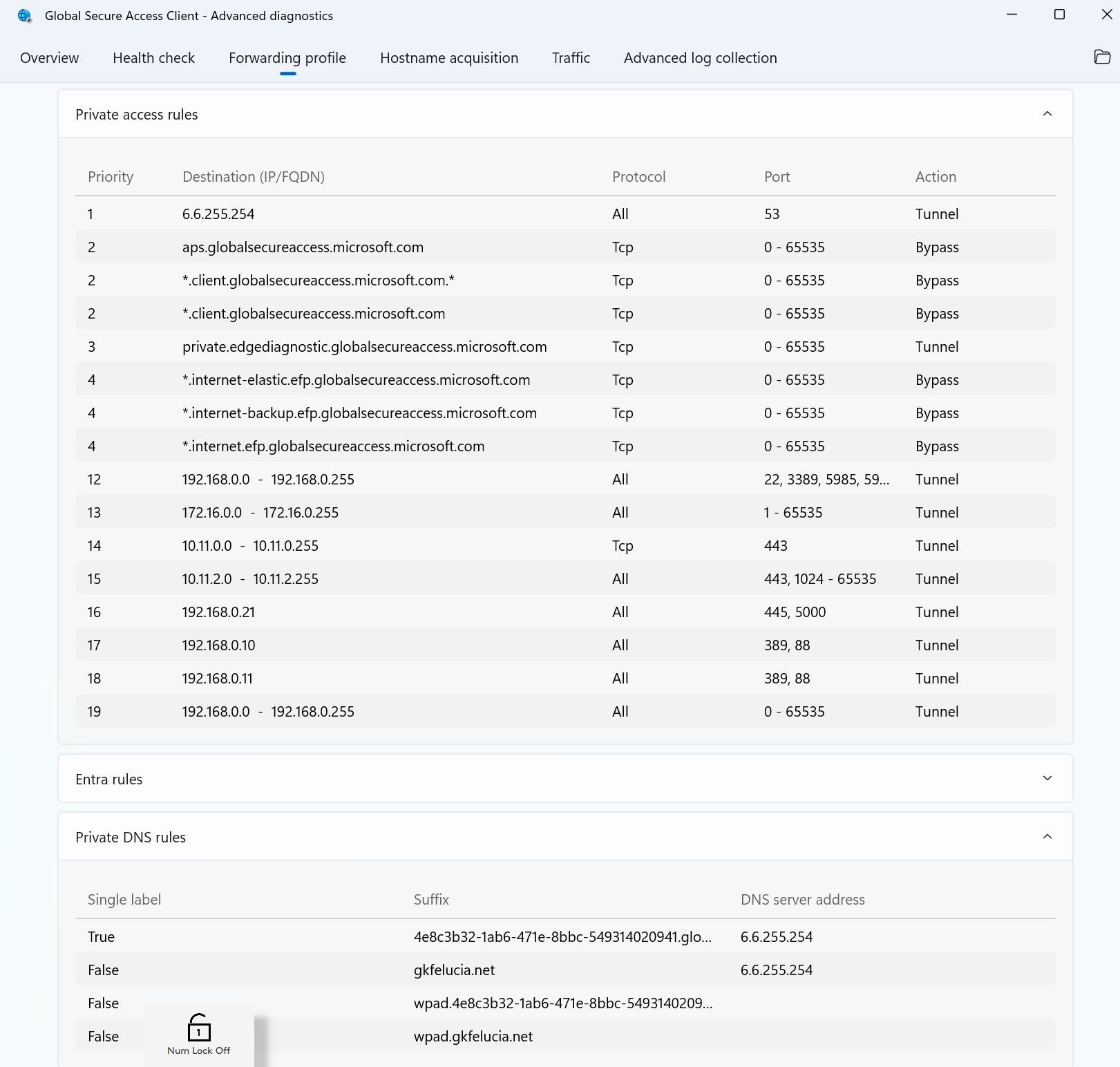
Task: Click the Priority column header
Action: click(111, 177)
